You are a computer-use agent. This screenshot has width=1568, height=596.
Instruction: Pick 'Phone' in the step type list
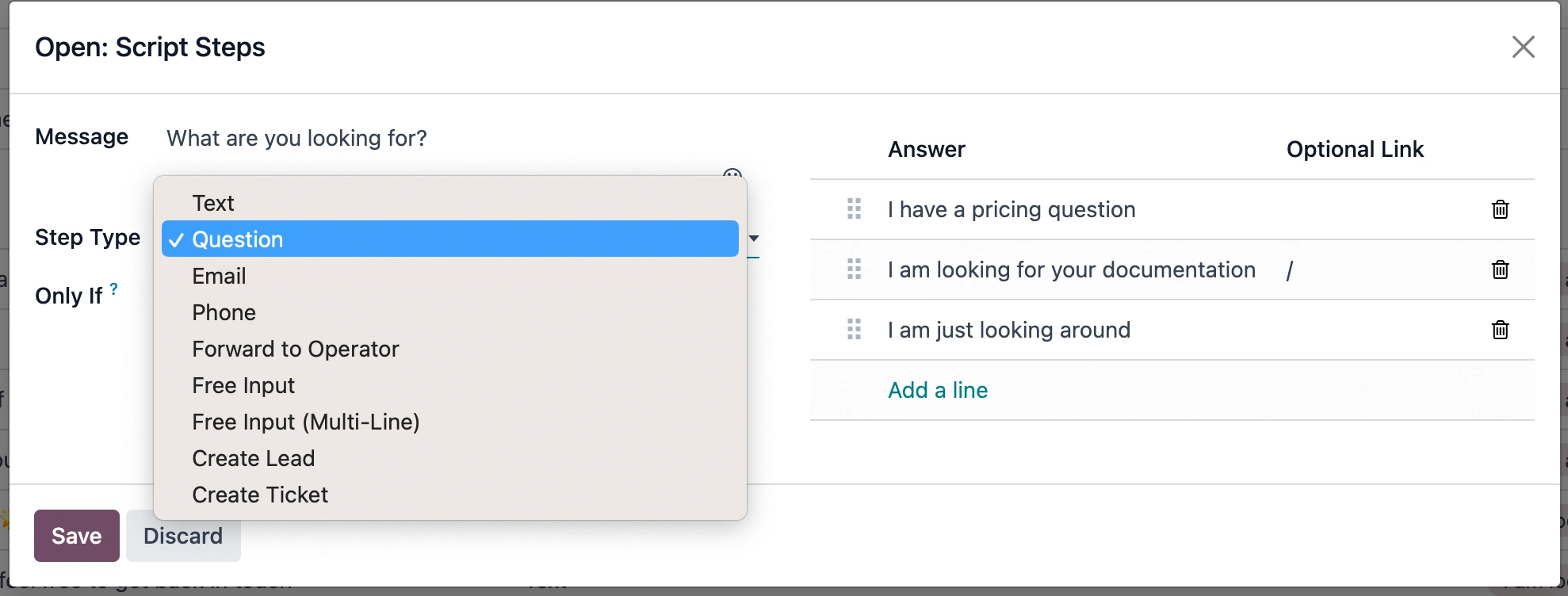pyautogui.click(x=224, y=312)
